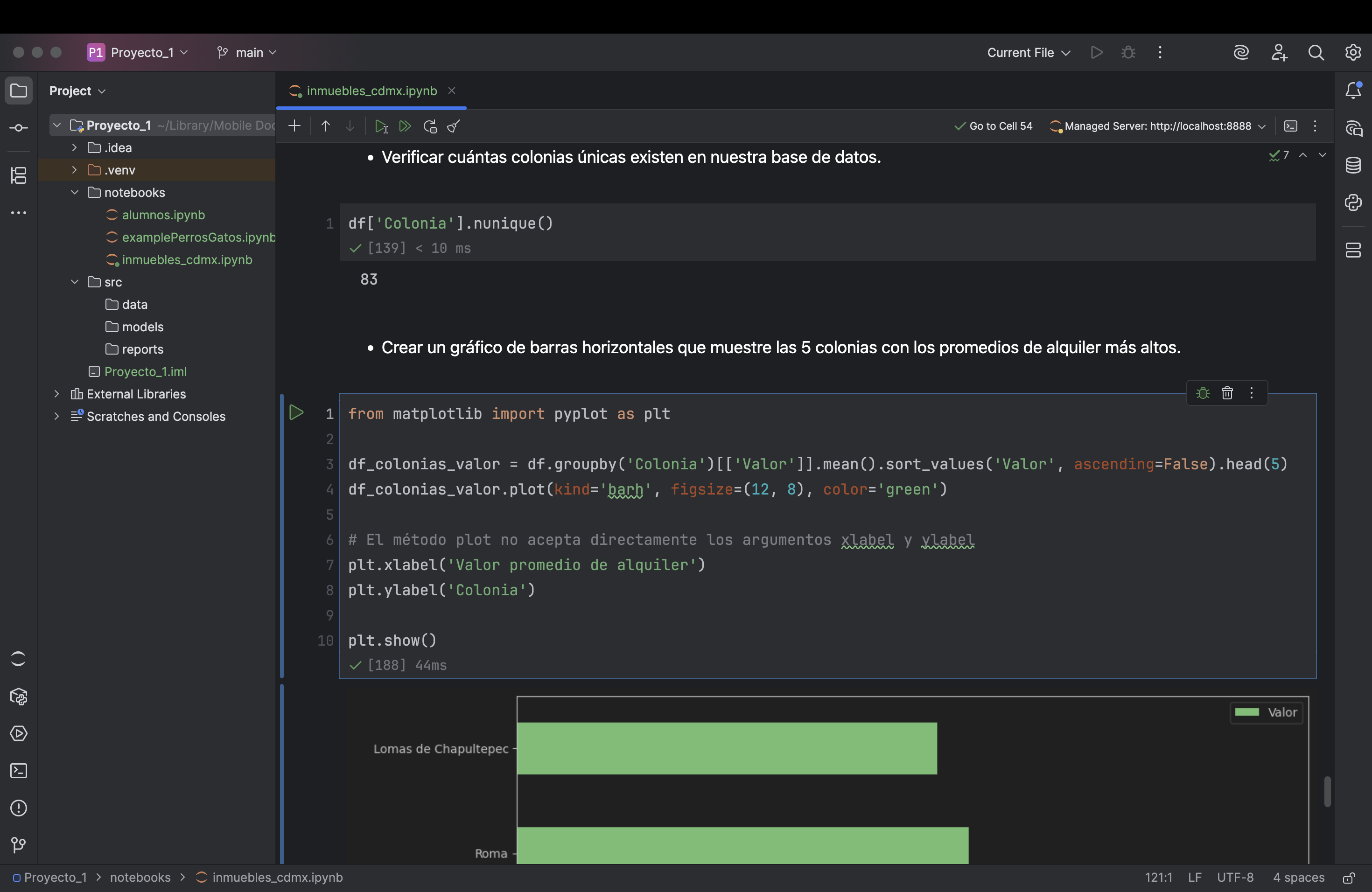1372x892 pixels.
Task: Expand External Libraries node
Action: 56,394
